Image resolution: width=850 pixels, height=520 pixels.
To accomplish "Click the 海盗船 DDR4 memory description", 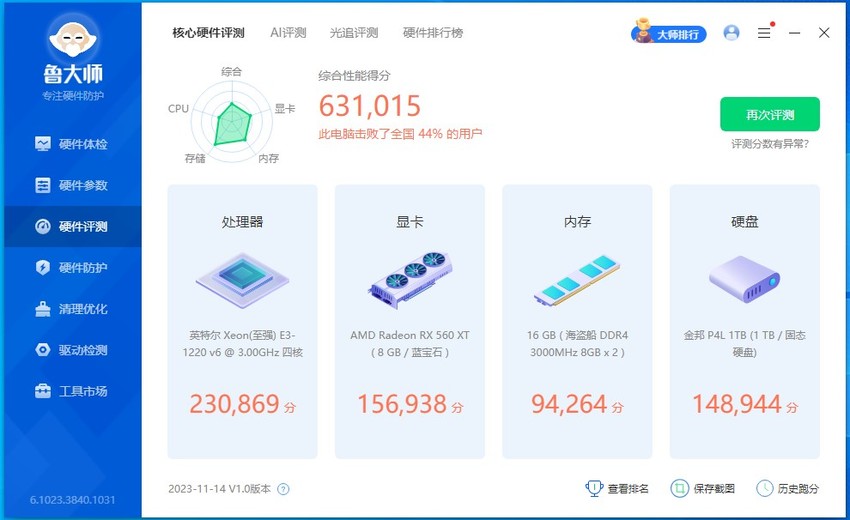I will tap(577, 344).
